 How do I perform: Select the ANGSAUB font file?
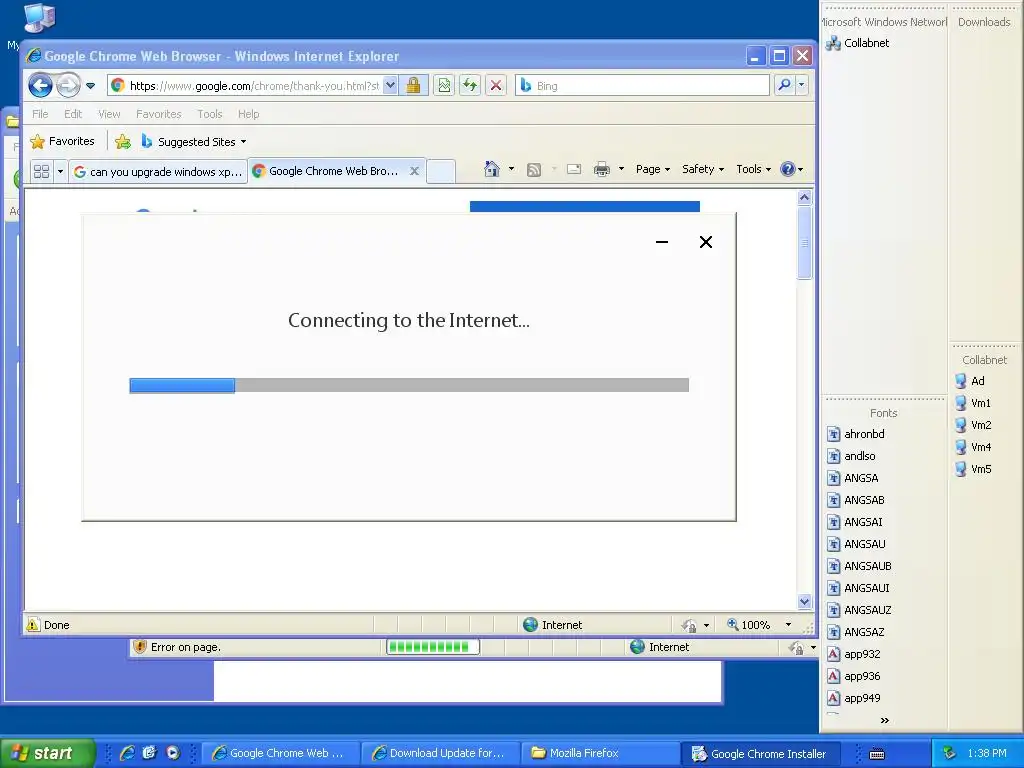point(859,566)
